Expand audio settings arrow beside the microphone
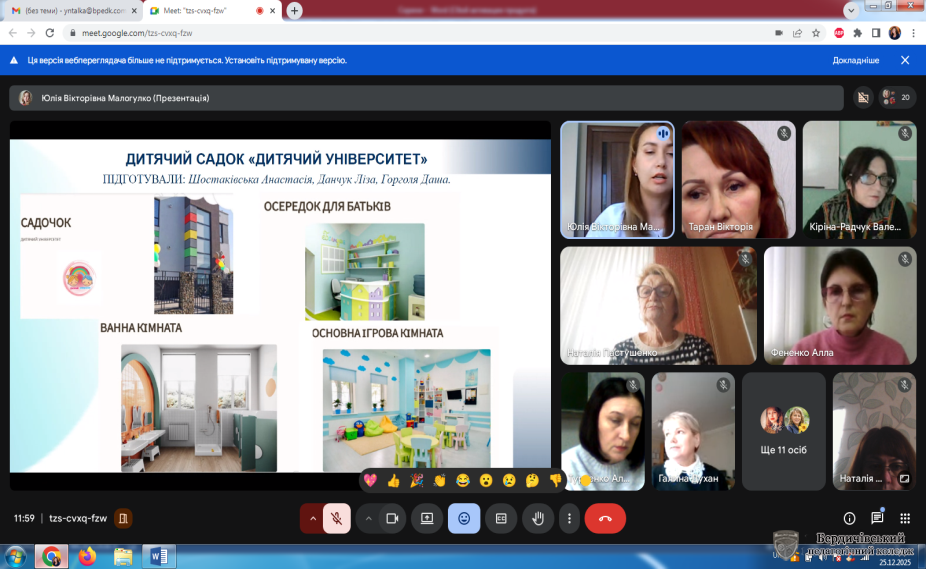Viewport: 926px width, 569px height. [x=313, y=518]
